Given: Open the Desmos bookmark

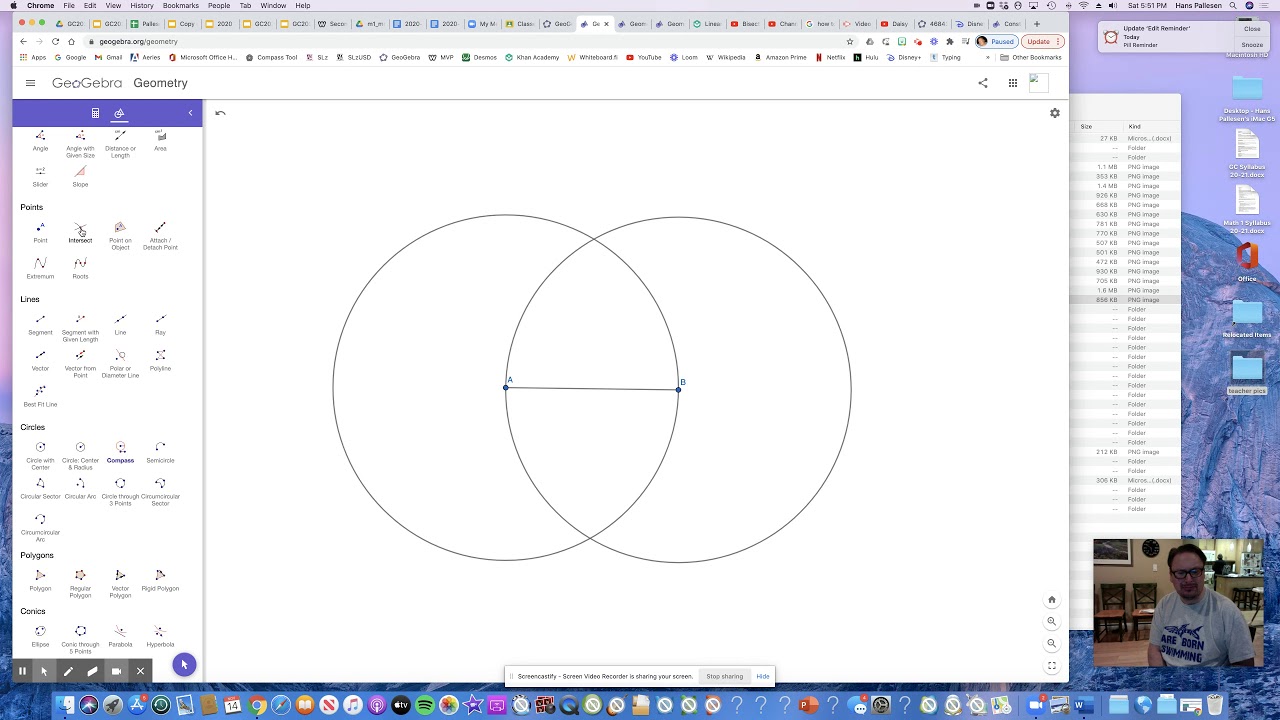Looking at the screenshot, I should pyautogui.click(x=479, y=58).
